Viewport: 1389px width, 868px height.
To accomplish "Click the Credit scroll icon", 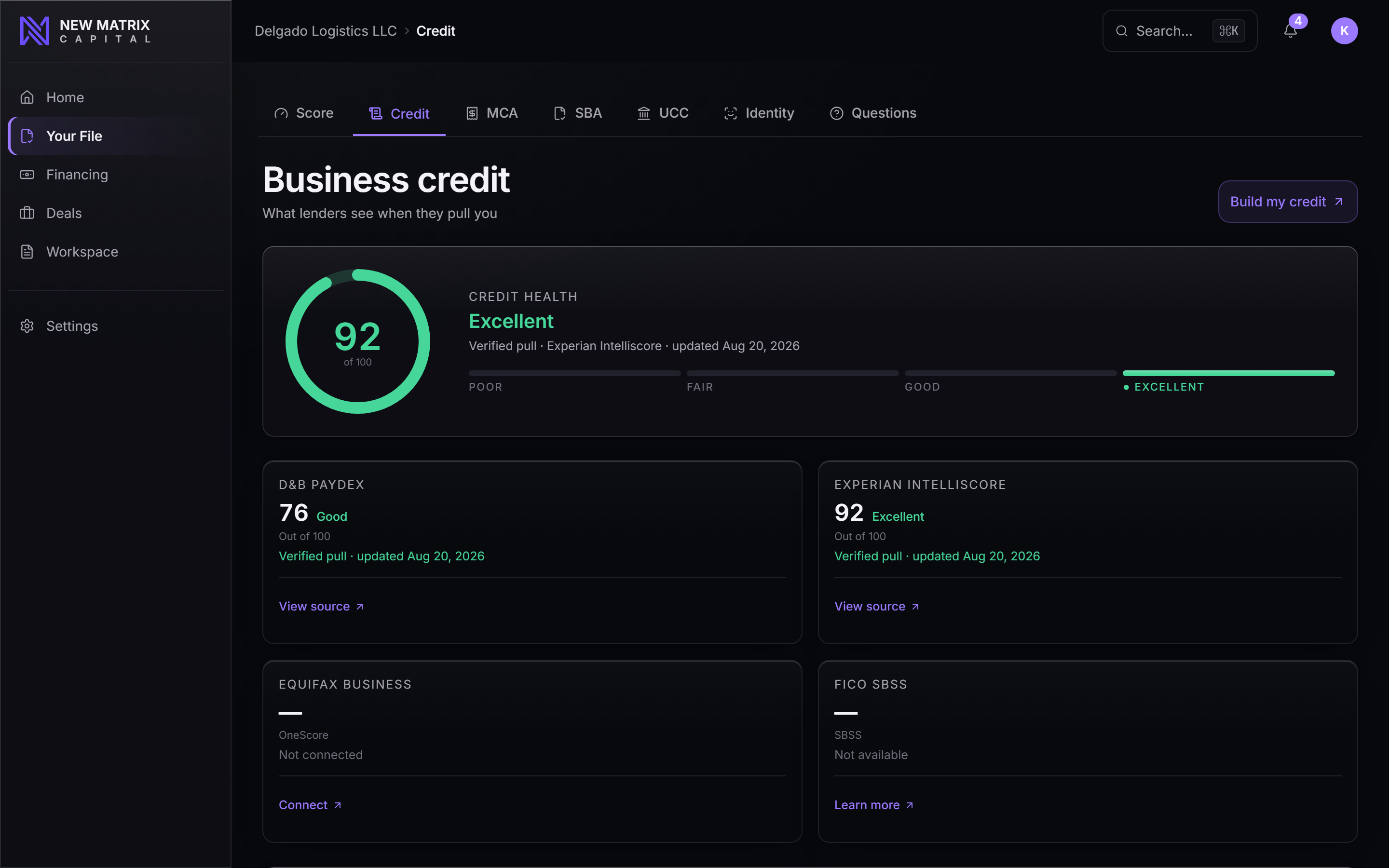I will click(375, 114).
